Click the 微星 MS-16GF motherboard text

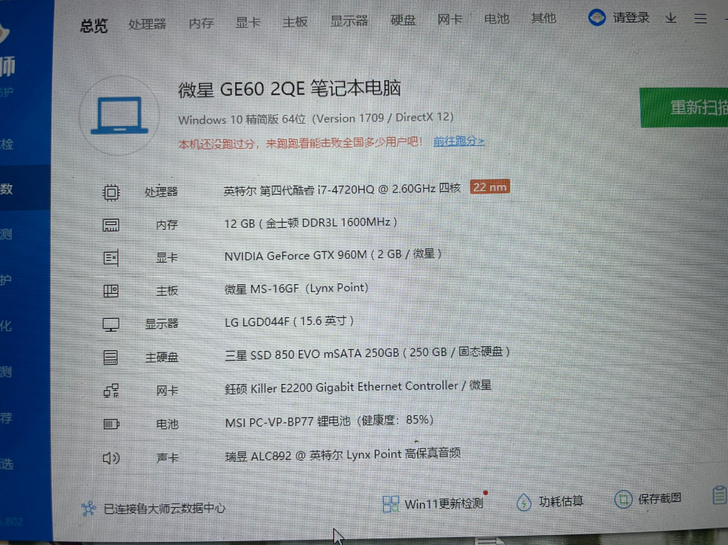coord(296,288)
